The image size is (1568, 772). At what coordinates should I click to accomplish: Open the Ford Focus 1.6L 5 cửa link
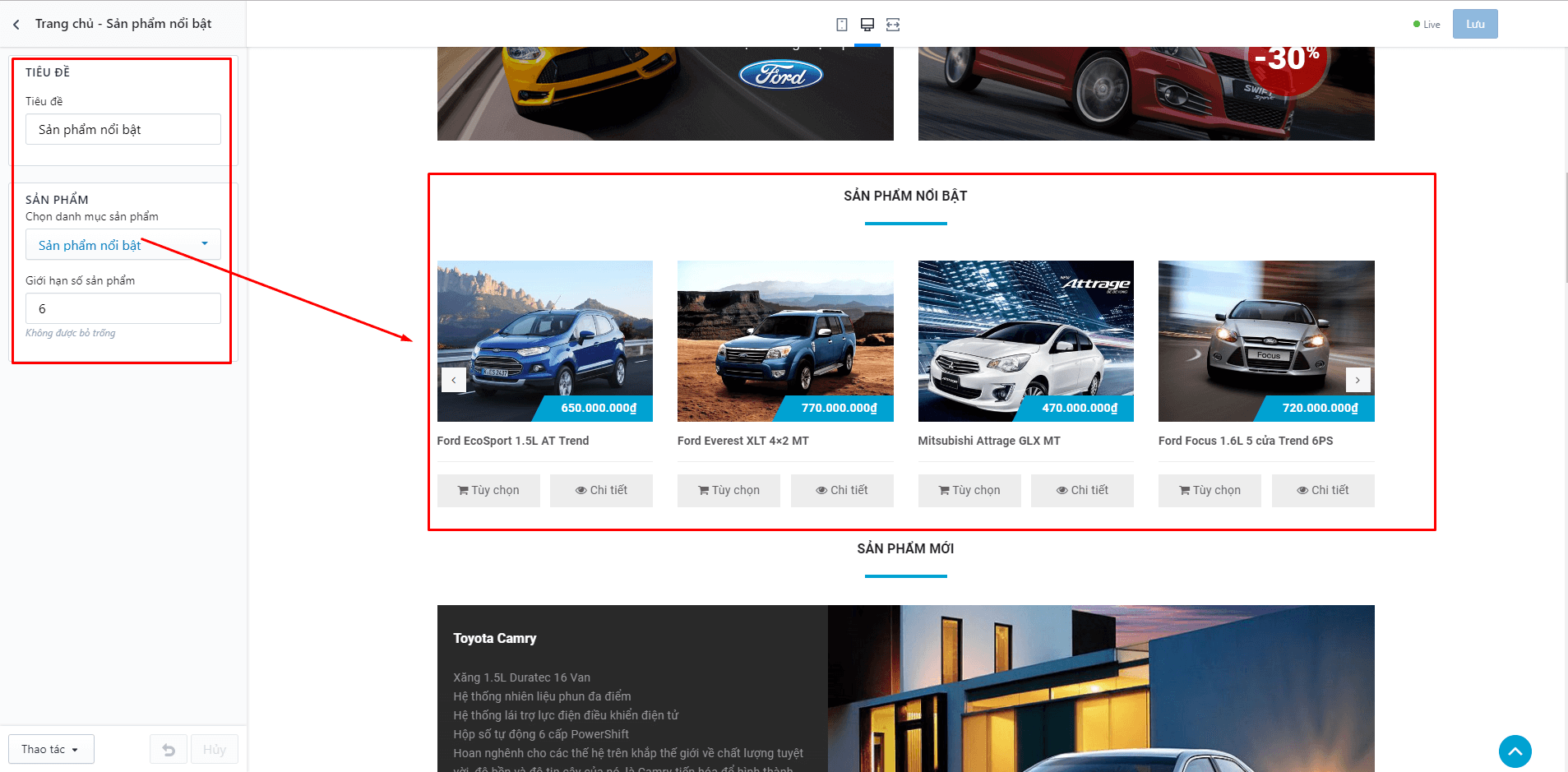(x=1246, y=441)
